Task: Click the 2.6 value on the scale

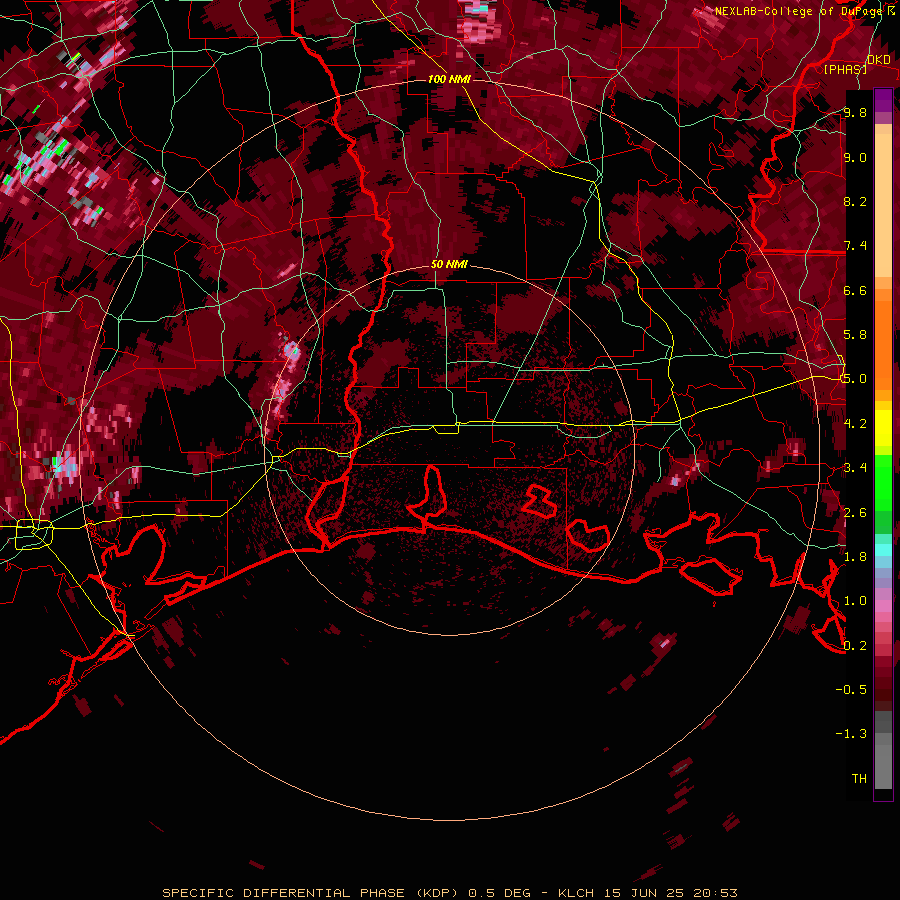Action: (855, 513)
